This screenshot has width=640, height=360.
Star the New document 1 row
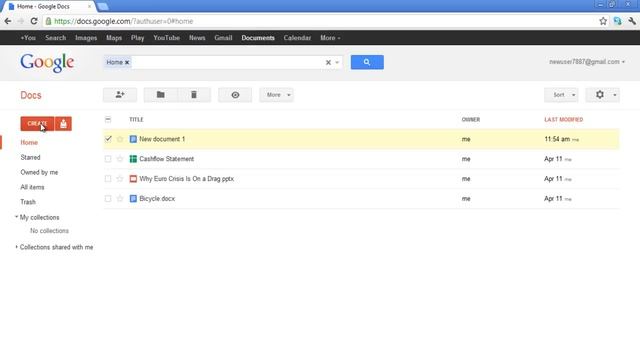click(120, 139)
